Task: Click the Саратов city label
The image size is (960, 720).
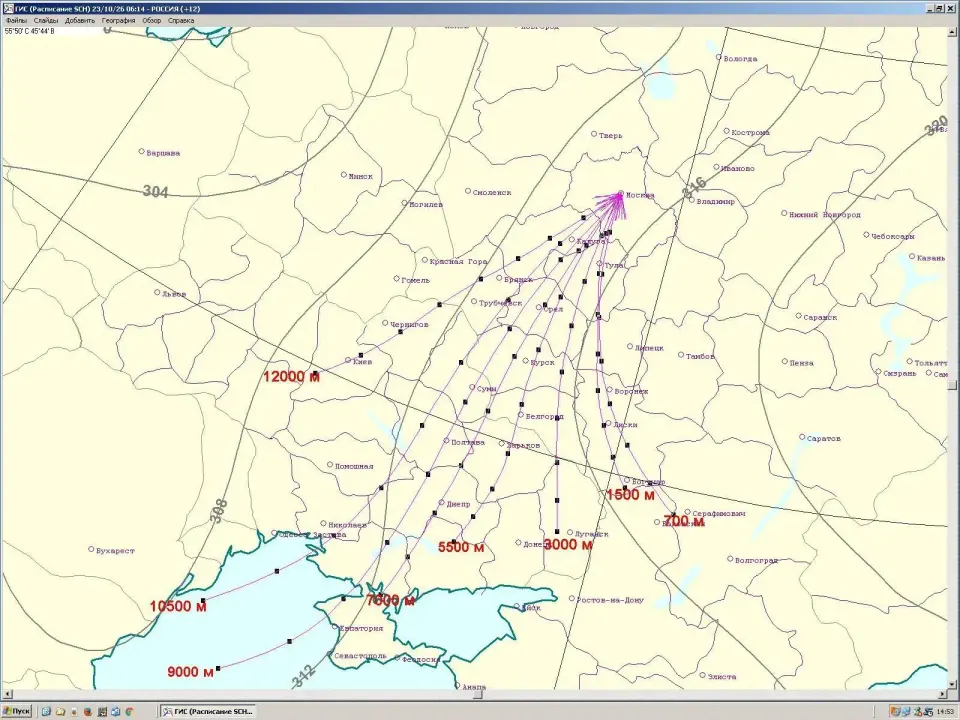Action: point(824,438)
